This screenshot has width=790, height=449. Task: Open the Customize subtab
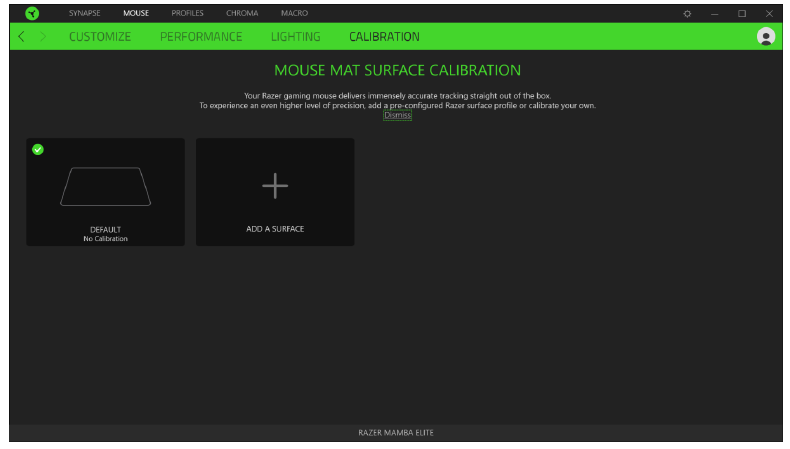point(100,37)
